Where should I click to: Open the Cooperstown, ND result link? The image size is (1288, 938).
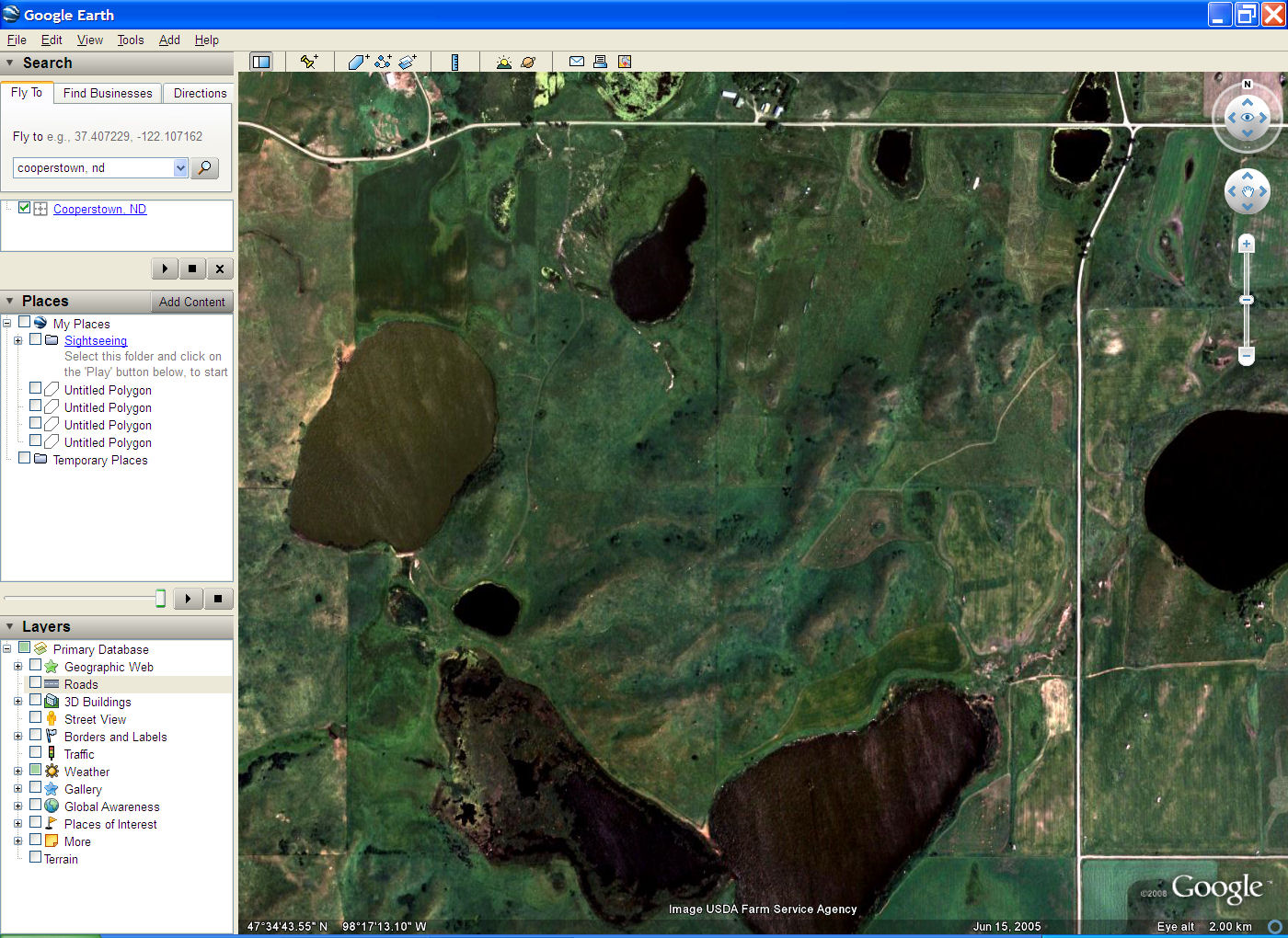coord(99,209)
